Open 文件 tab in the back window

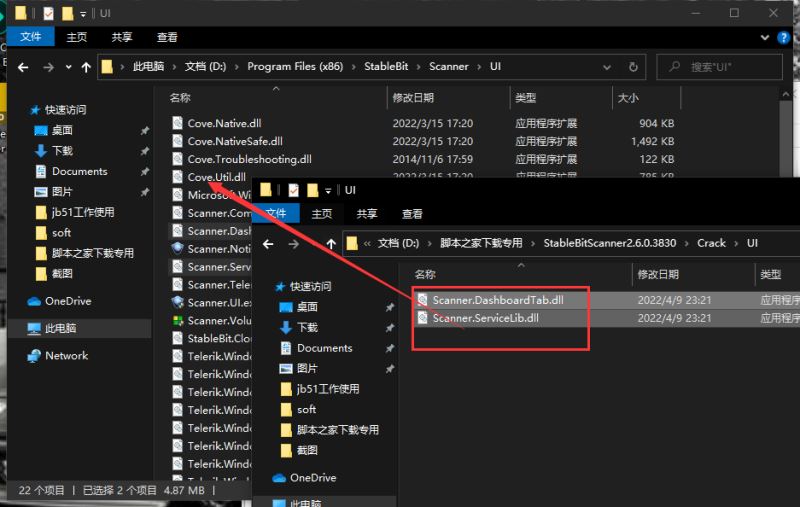tap(31, 37)
